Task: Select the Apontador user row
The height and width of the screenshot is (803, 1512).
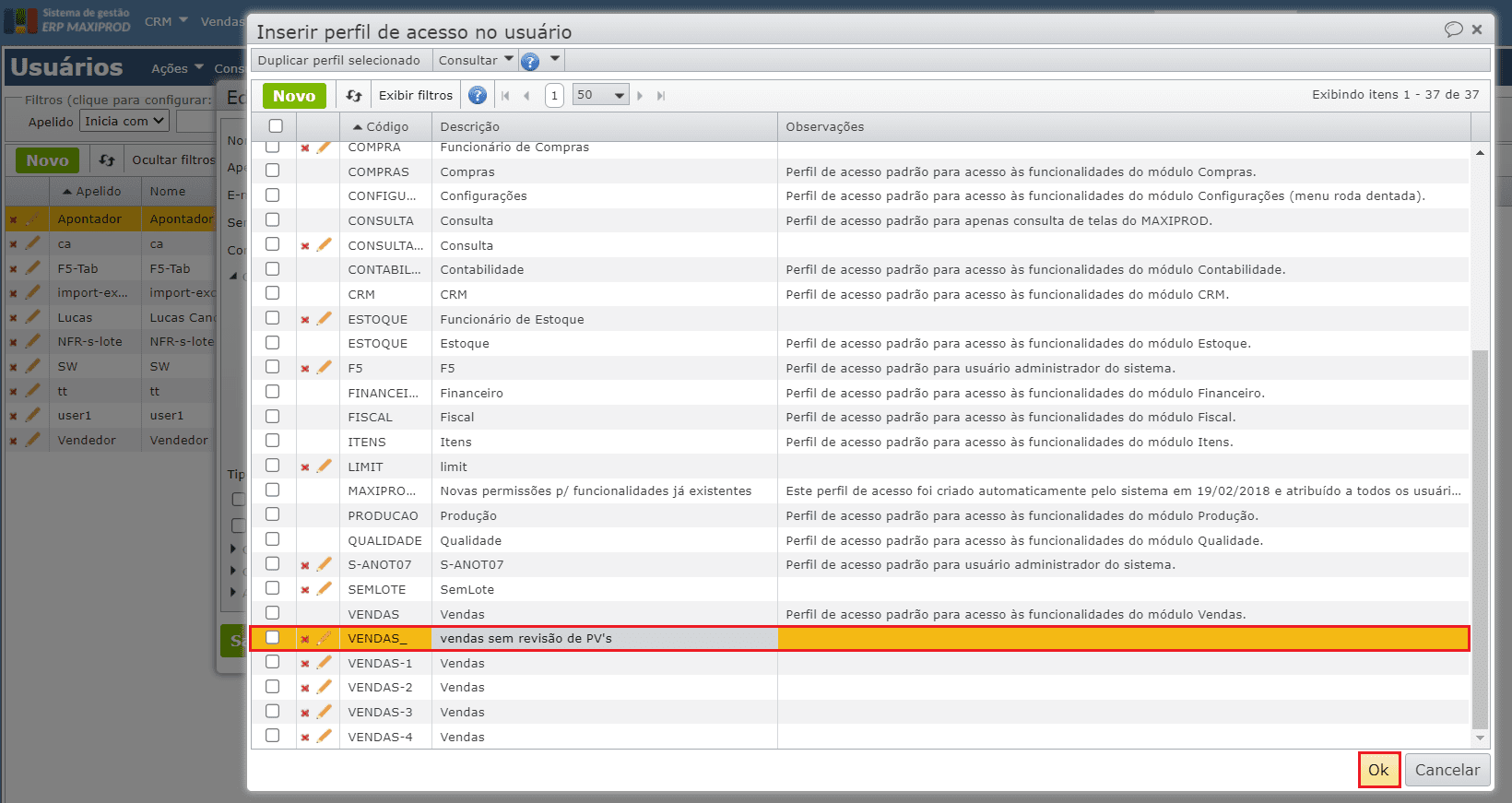Action: (111, 219)
